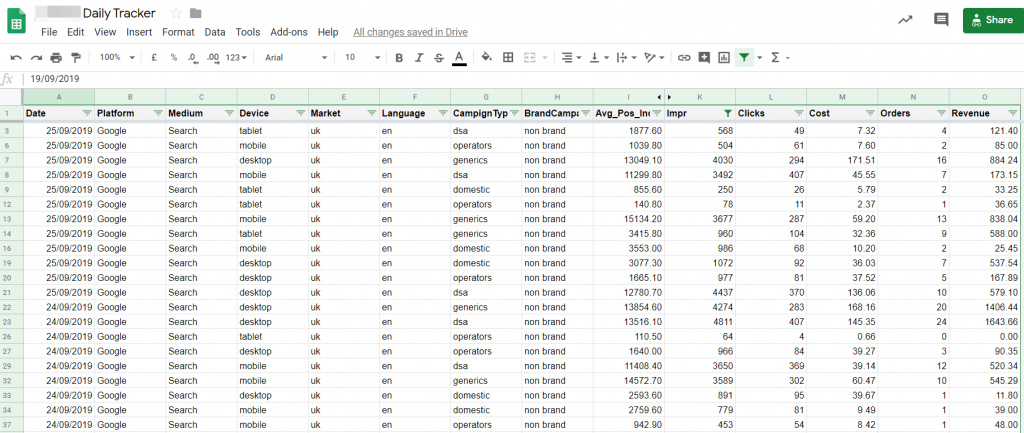The height and width of the screenshot is (433, 1024).
Task: Select the paint format roller tool
Action: pyautogui.click(x=76, y=58)
